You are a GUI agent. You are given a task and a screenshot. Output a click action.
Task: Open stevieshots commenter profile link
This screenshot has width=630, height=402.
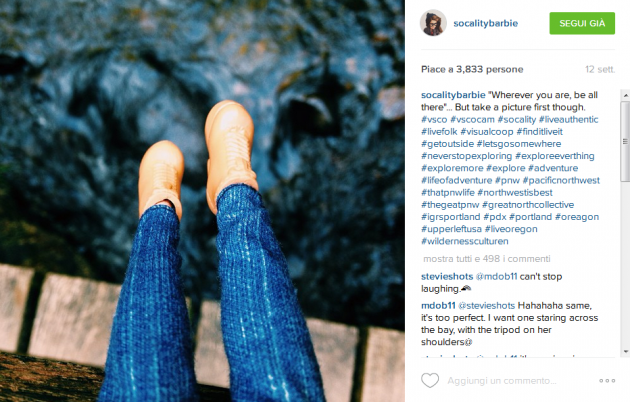click(x=447, y=277)
